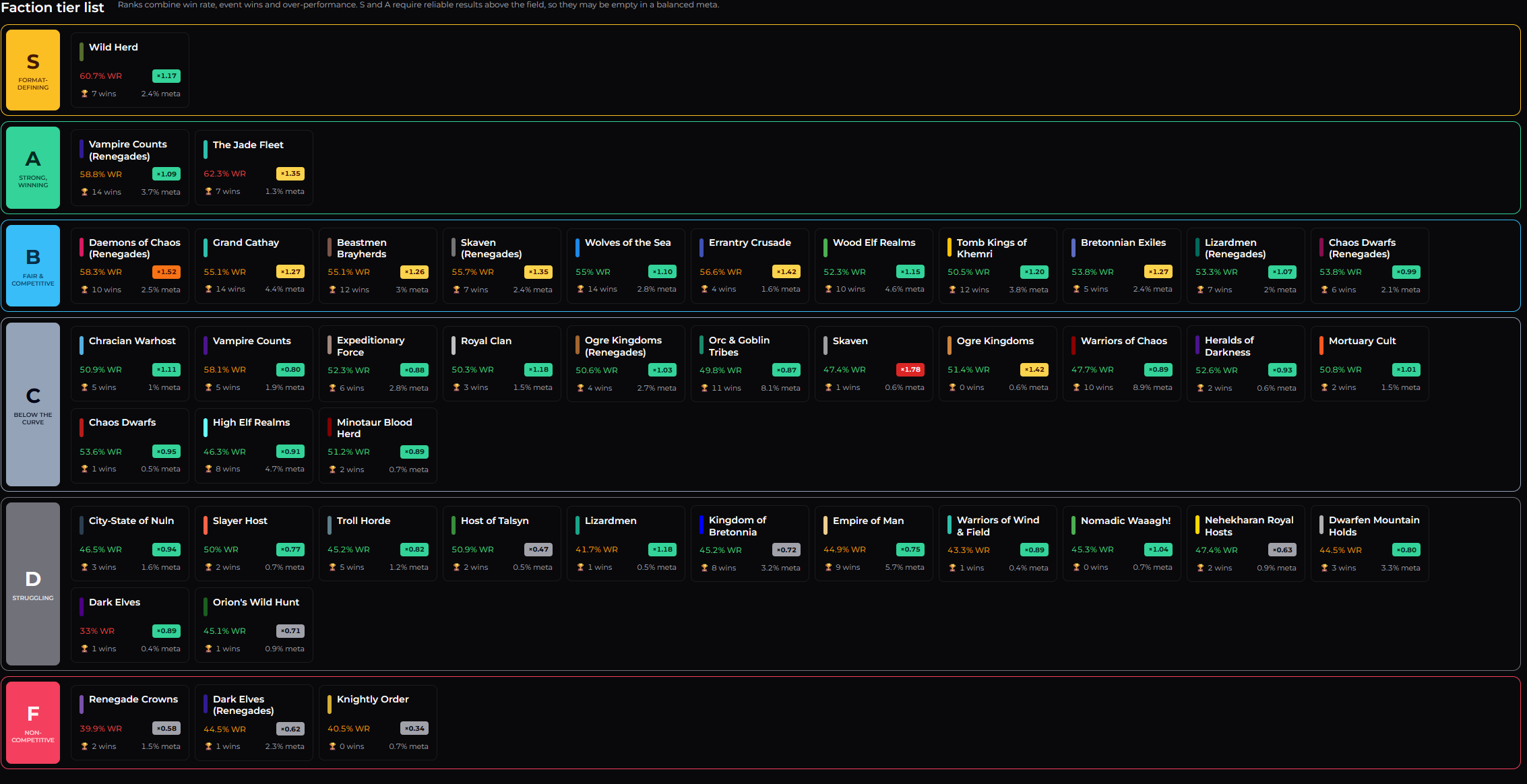
Task: Click trophy icon on Wolves of the Sea card
Action: click(x=580, y=289)
